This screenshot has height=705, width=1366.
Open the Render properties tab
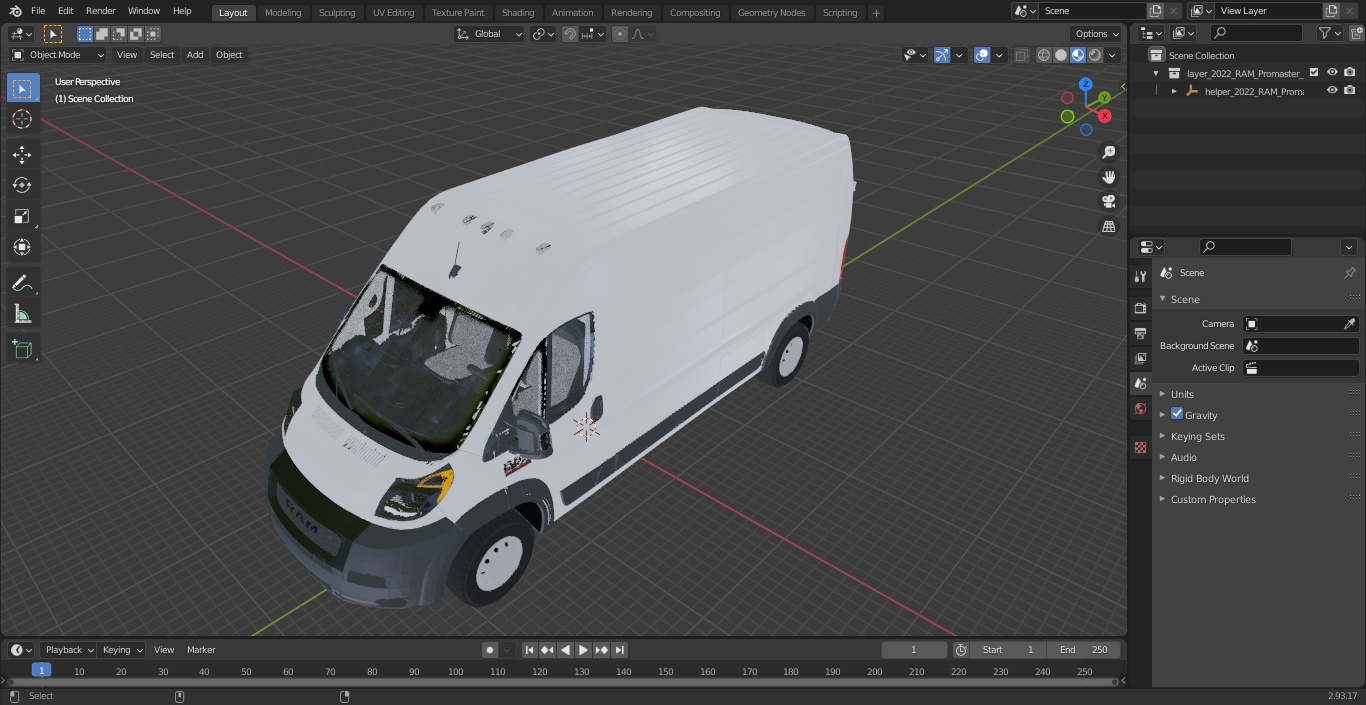click(1140, 308)
